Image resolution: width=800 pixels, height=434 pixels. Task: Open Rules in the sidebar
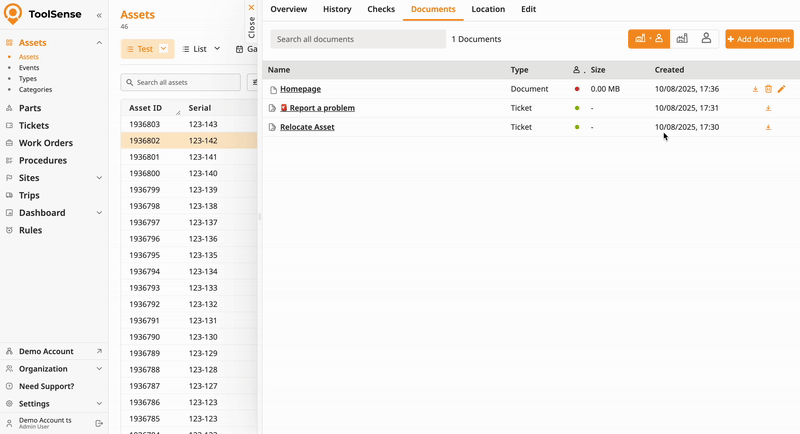(x=30, y=230)
